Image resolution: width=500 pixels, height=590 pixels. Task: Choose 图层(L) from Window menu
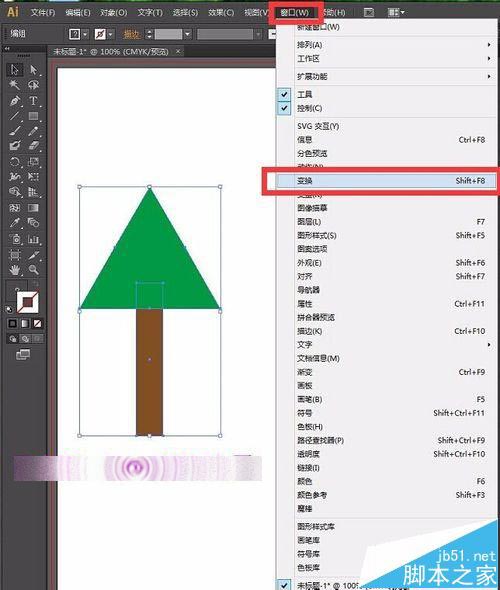coord(386,222)
